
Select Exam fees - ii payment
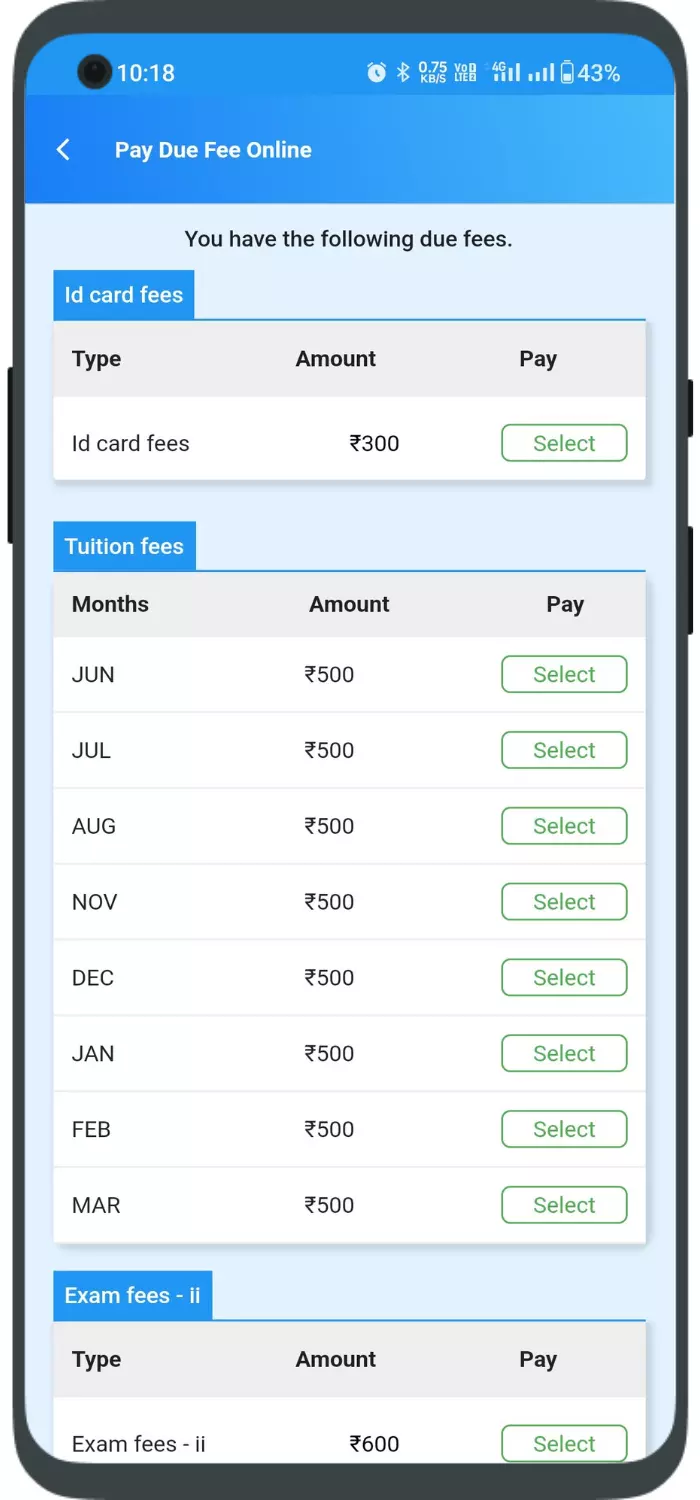pyautogui.click(x=563, y=1443)
